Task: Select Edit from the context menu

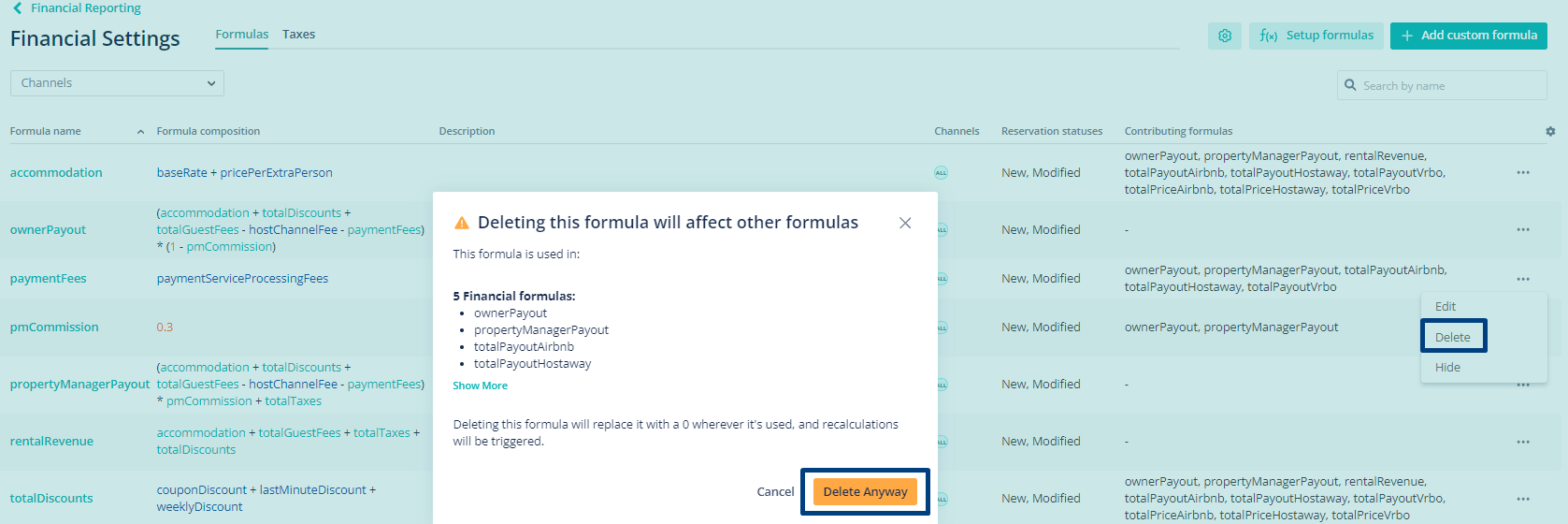Action: click(x=1446, y=307)
